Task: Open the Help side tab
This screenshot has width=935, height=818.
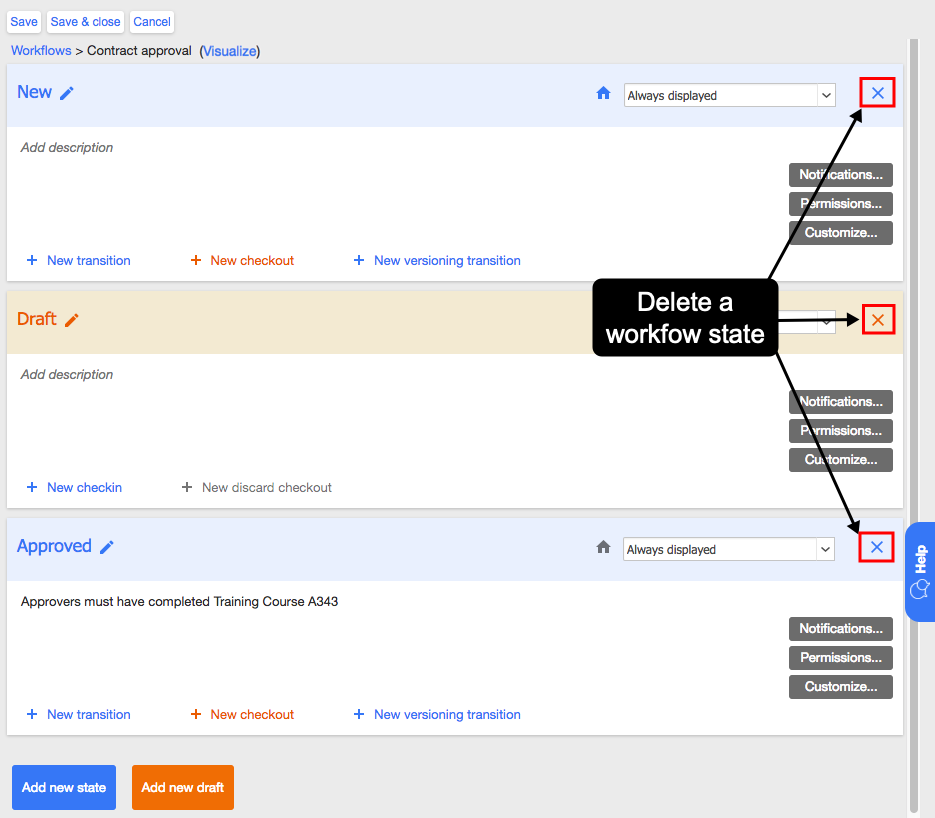Action: (x=920, y=572)
